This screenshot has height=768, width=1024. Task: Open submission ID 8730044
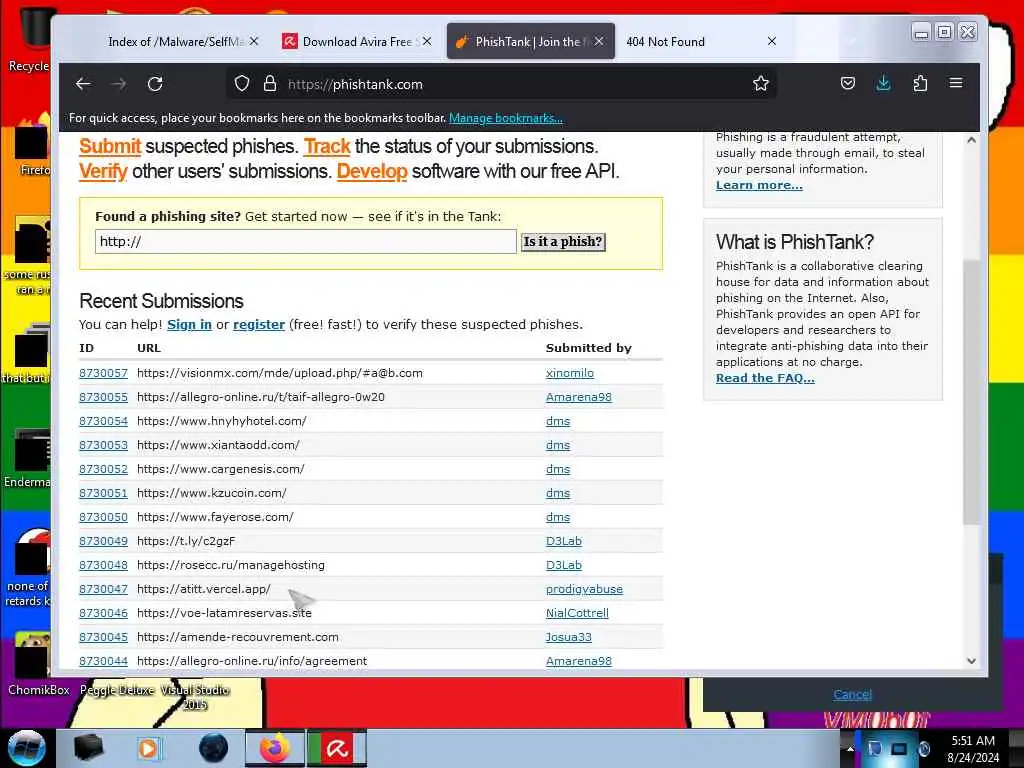[103, 661]
